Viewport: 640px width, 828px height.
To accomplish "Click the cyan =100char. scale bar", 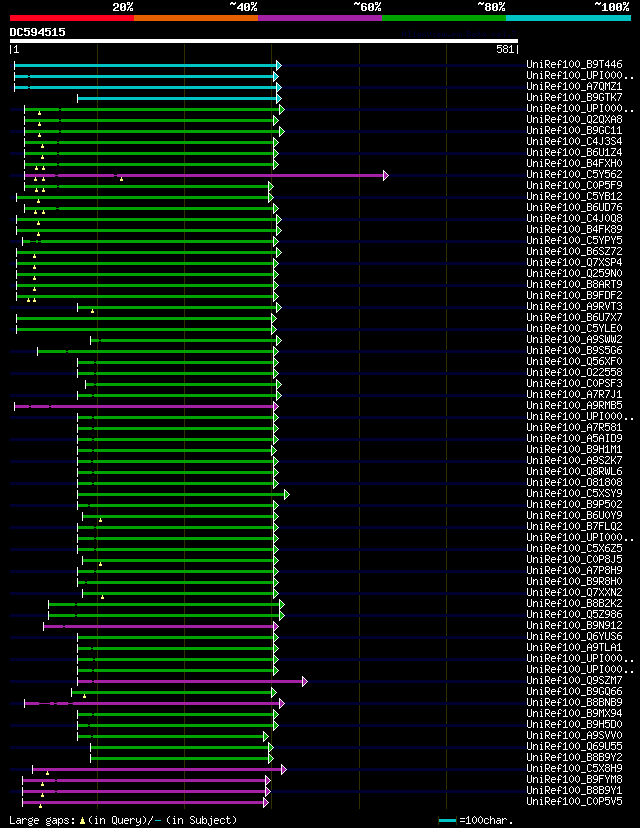I will pyautogui.click(x=447, y=821).
